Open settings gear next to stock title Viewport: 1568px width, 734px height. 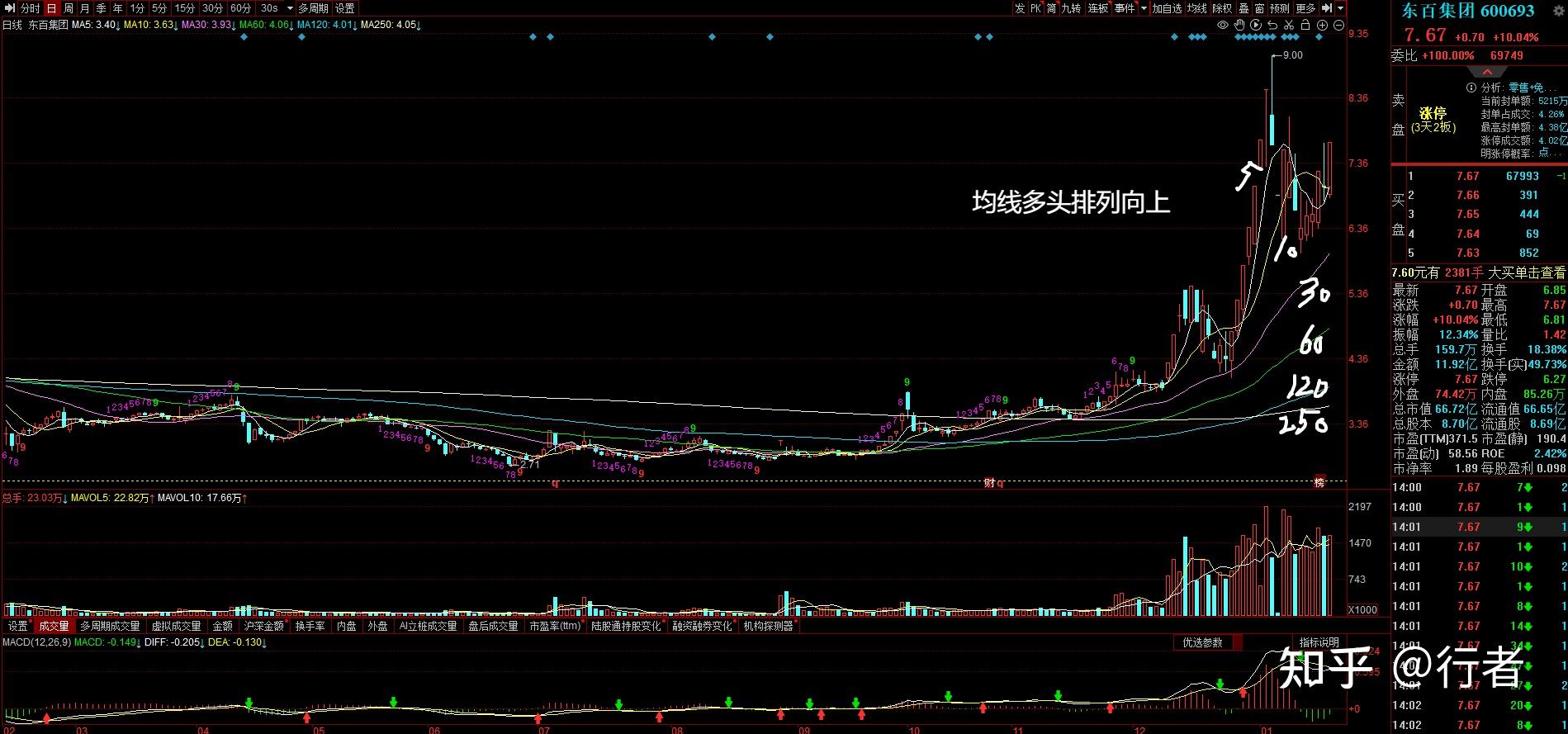click(x=1558, y=11)
